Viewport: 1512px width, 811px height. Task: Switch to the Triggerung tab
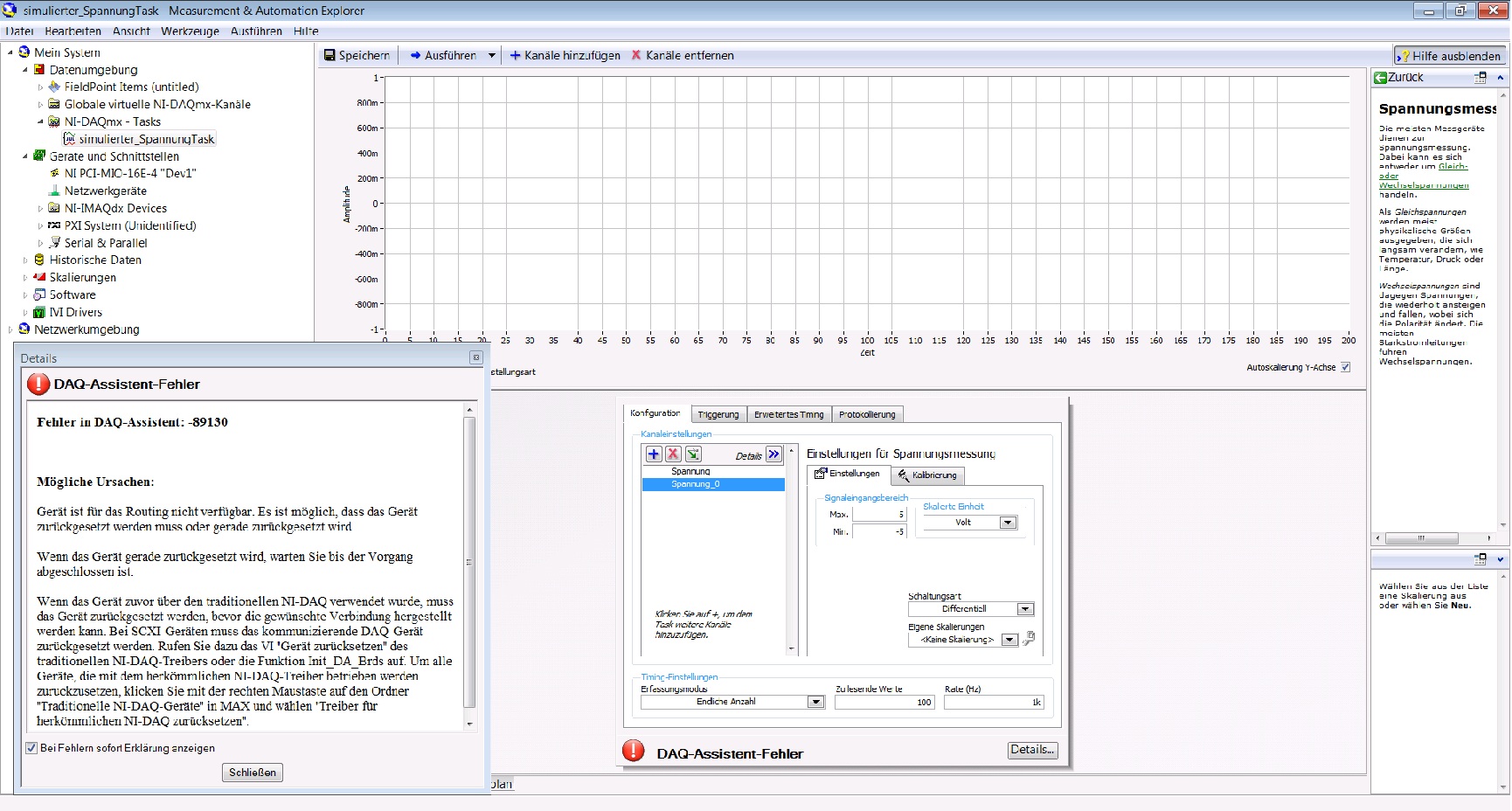[718, 414]
